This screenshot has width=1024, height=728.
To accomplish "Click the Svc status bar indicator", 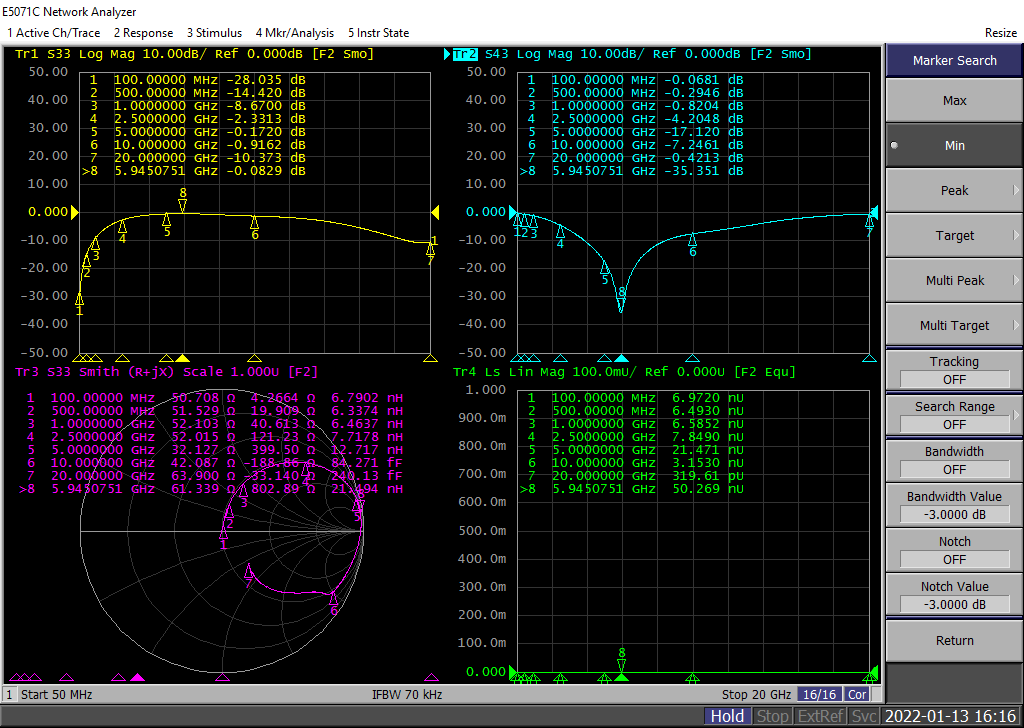I will (x=866, y=716).
